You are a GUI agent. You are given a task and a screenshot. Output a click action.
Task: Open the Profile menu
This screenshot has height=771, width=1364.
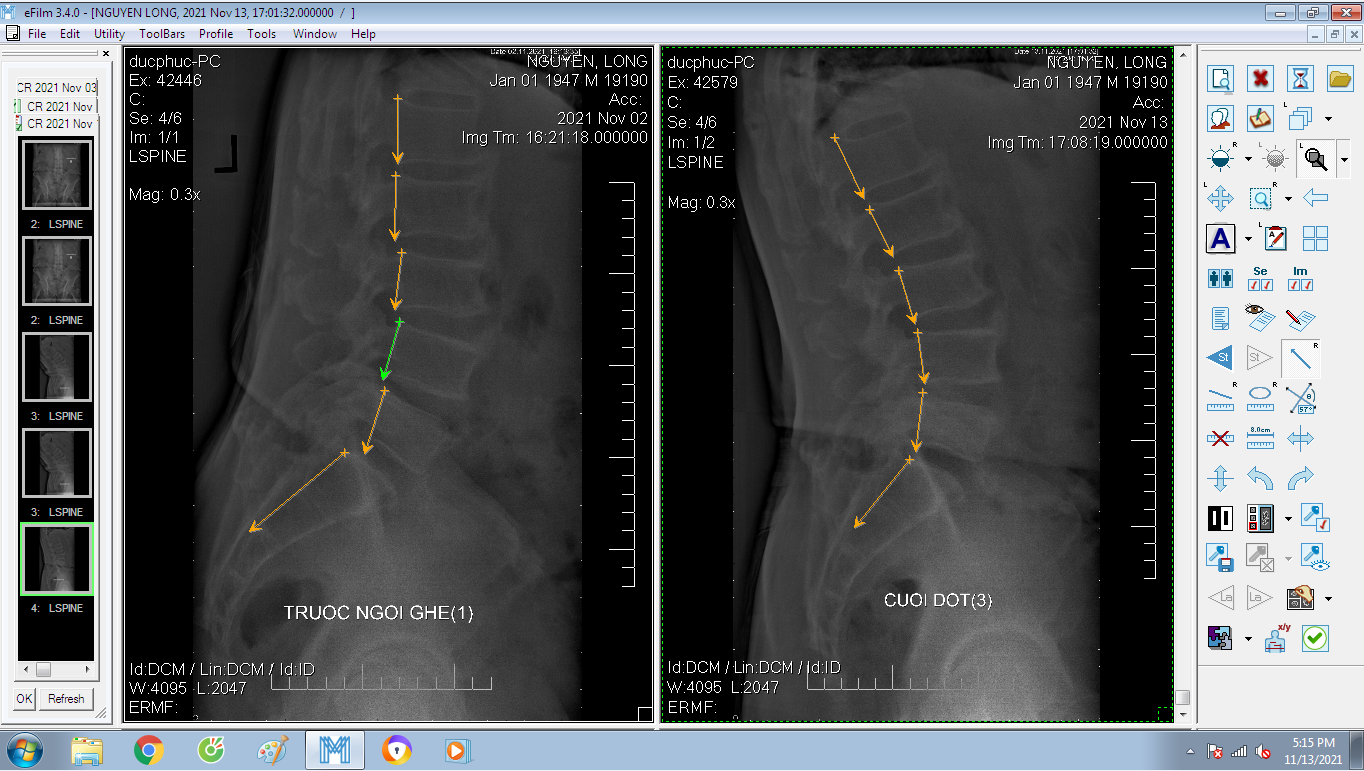(216, 34)
